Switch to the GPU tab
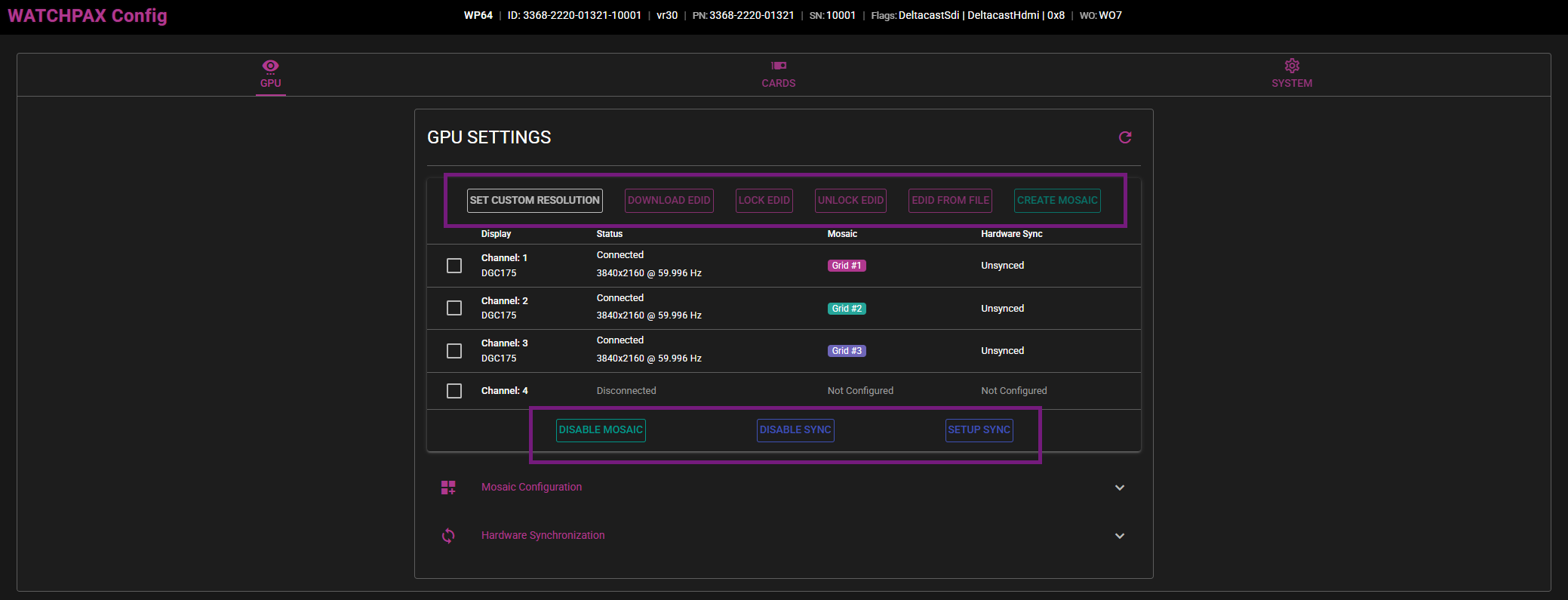 pos(271,75)
